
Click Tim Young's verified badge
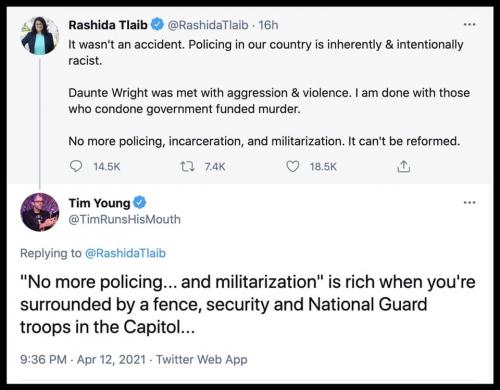pos(139,202)
